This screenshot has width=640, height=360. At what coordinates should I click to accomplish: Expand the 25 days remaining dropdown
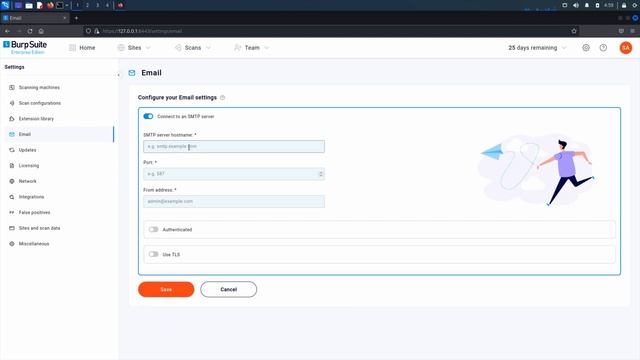(x=537, y=48)
